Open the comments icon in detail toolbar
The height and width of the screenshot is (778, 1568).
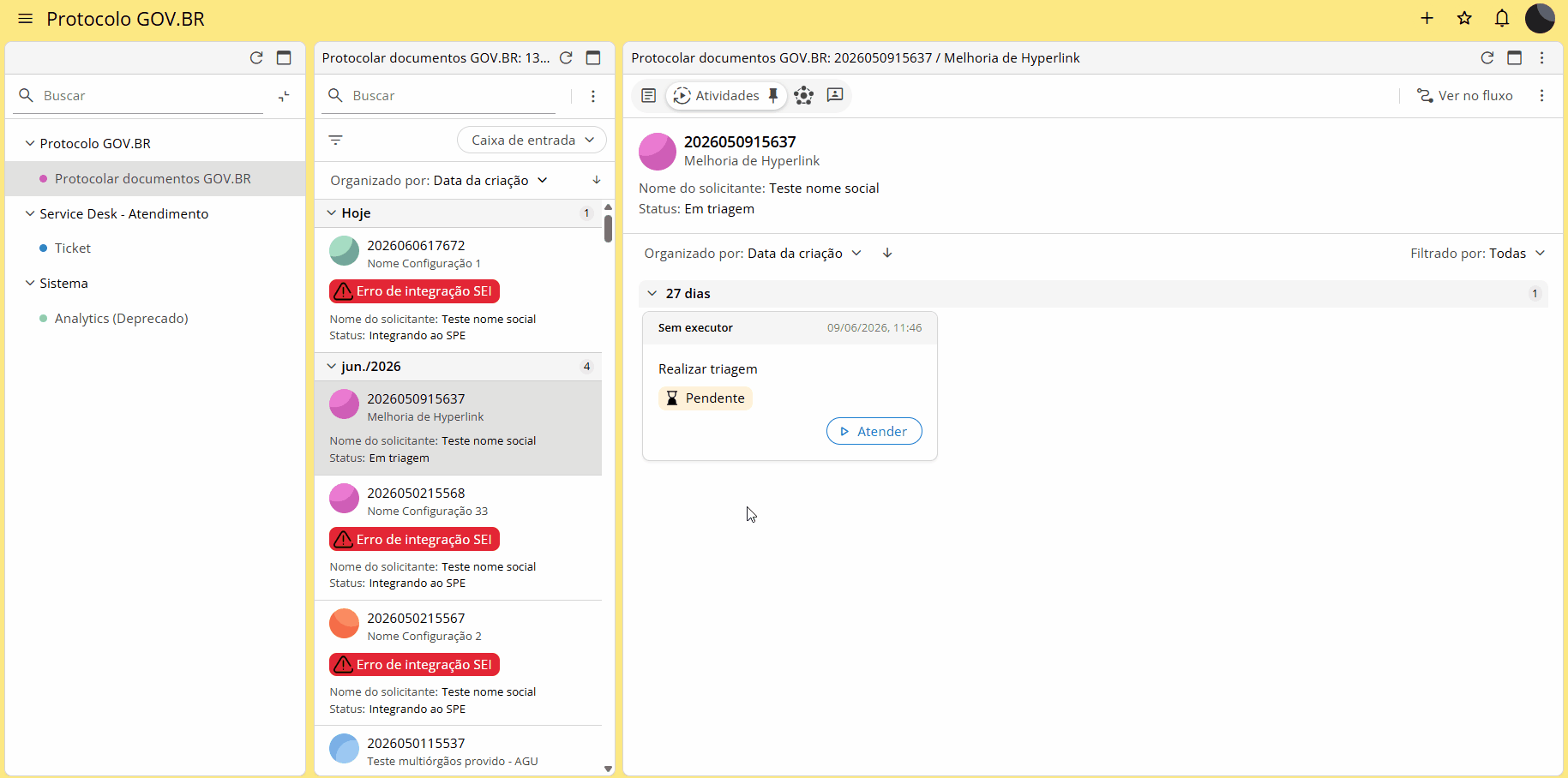tap(835, 95)
